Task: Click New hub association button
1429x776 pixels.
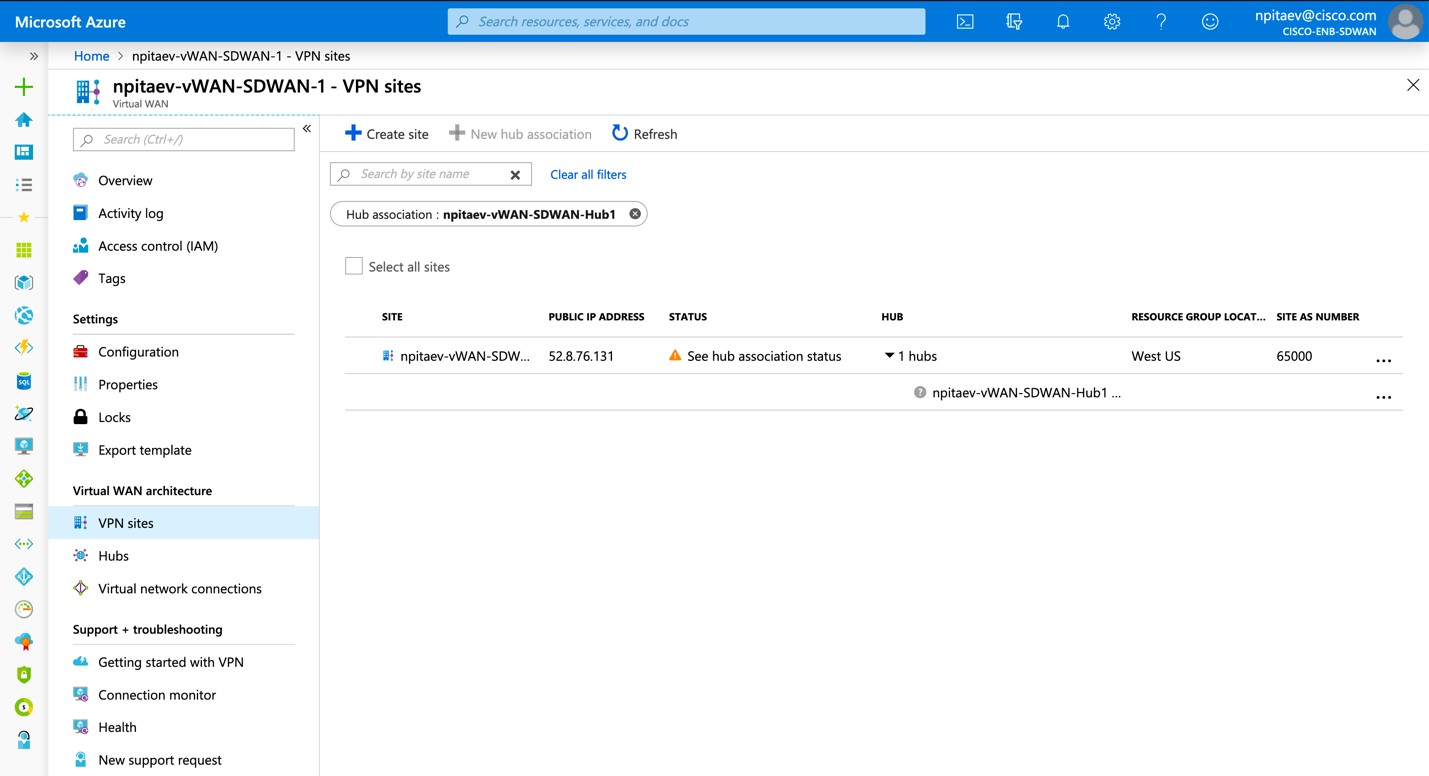Action: pyautogui.click(x=520, y=134)
